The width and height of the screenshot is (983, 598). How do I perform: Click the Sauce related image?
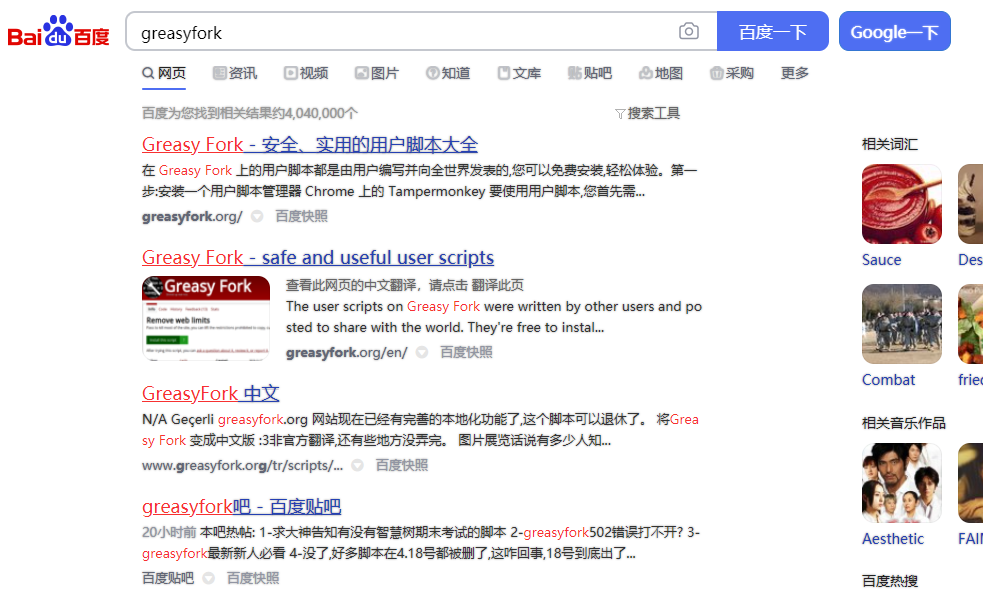pos(902,204)
